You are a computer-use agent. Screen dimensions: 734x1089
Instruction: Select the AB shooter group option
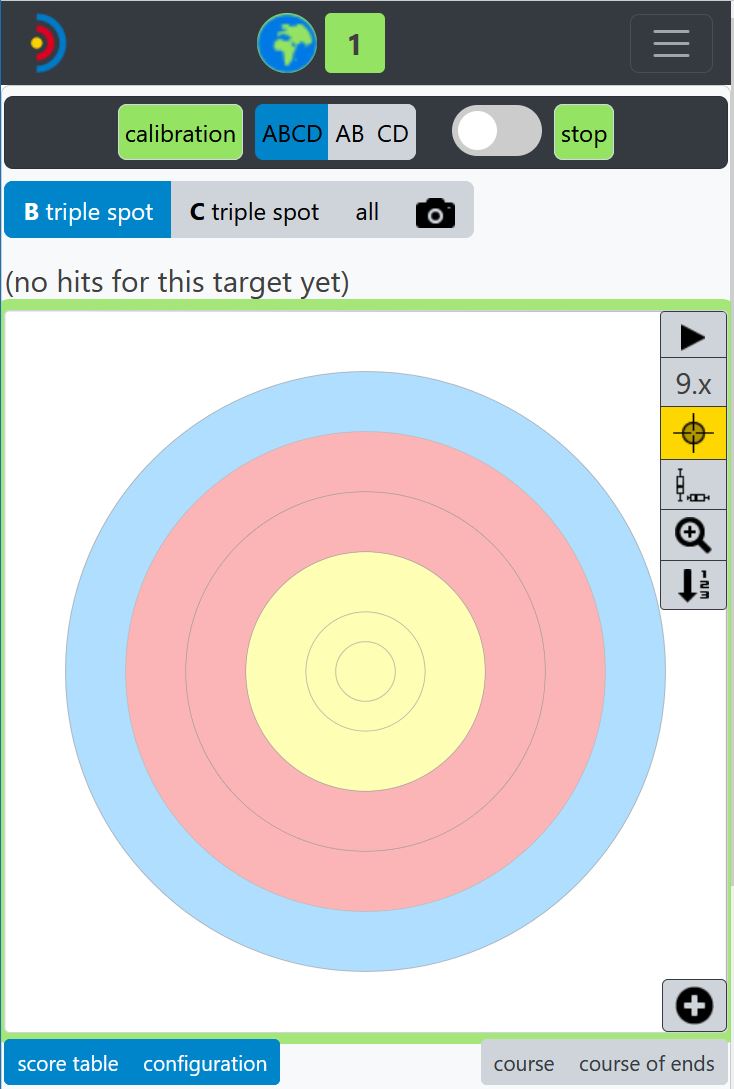[x=350, y=133]
